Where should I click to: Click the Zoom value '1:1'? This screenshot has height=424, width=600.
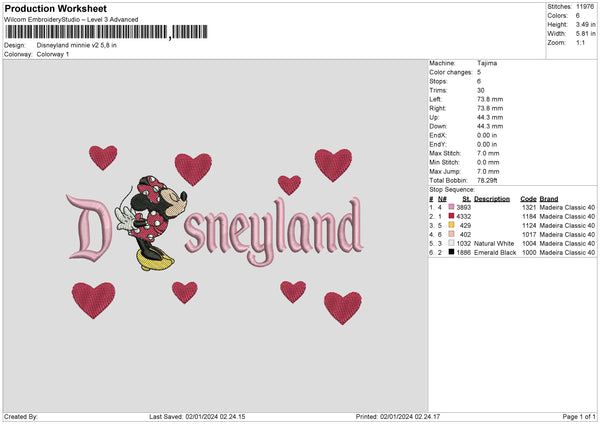580,42
